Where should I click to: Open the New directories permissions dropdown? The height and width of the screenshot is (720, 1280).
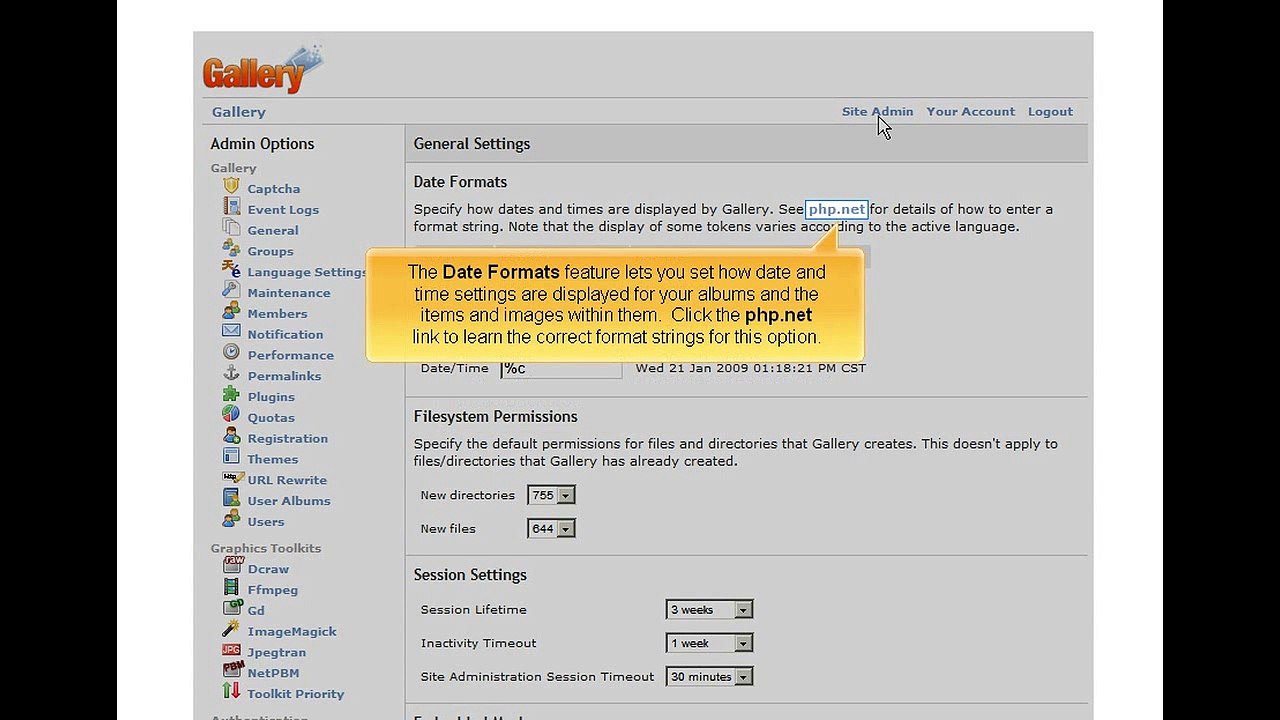coord(551,495)
